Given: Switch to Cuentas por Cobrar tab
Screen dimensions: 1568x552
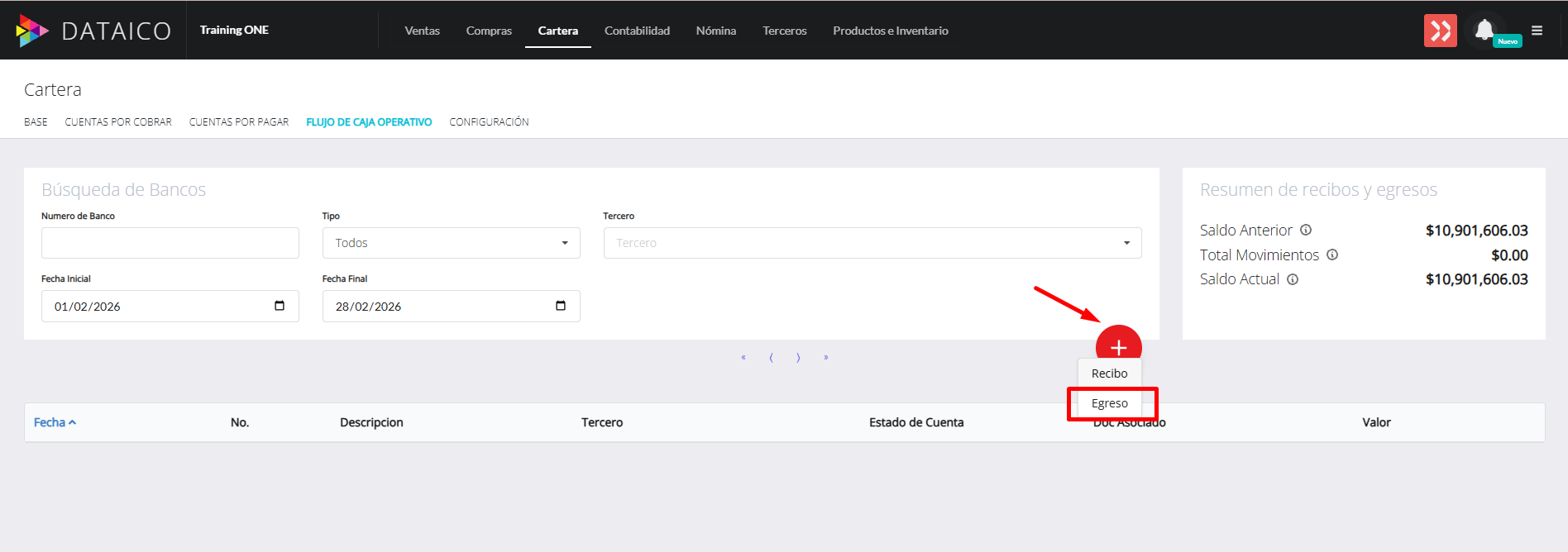Looking at the screenshot, I should click(x=118, y=121).
